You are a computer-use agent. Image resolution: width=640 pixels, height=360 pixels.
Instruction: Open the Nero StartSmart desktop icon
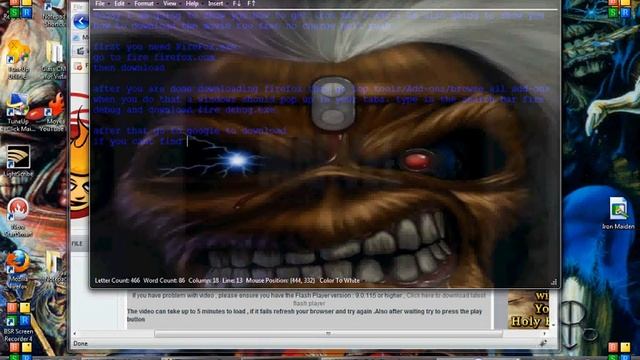point(18,217)
